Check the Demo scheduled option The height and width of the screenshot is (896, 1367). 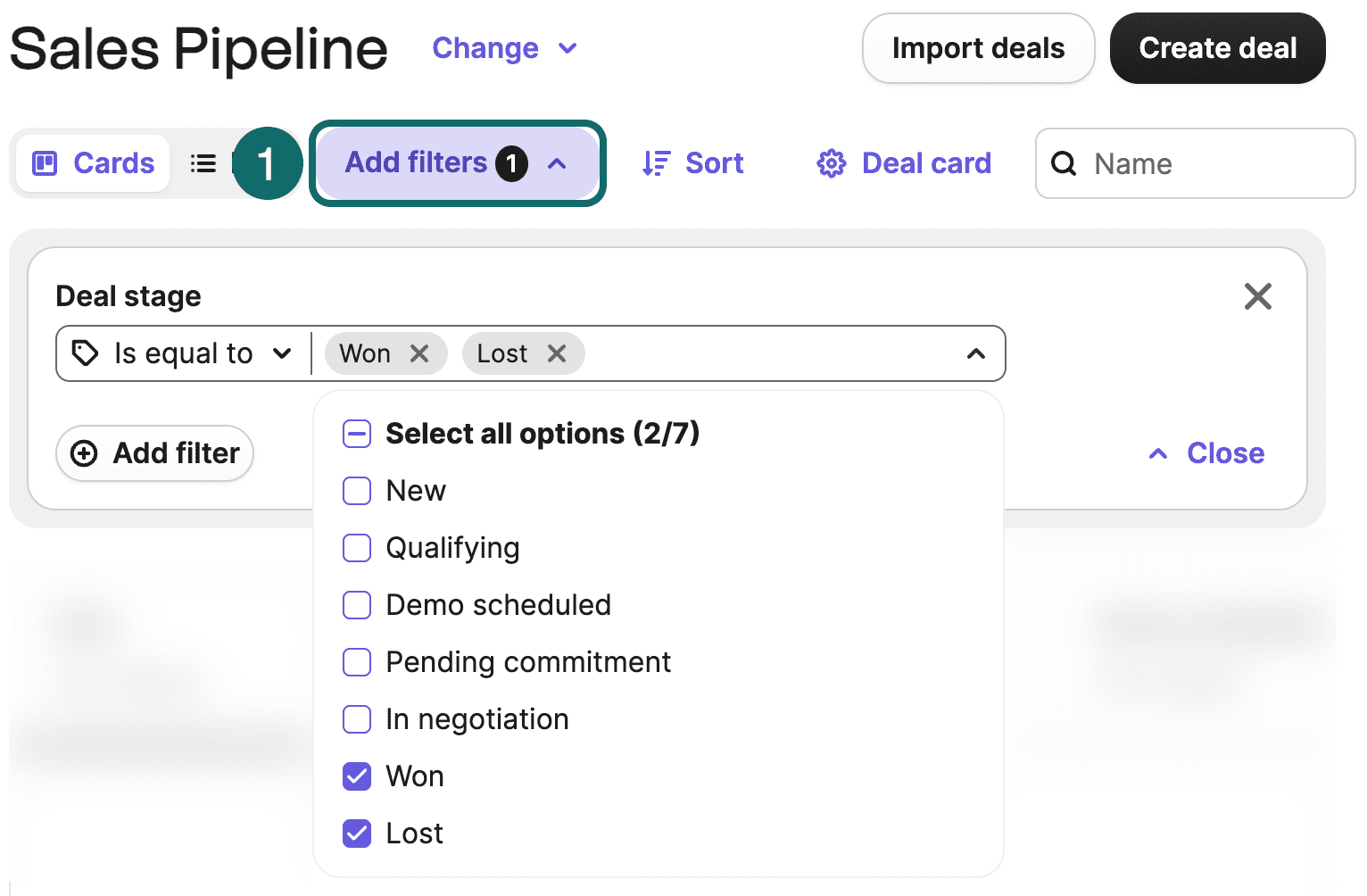(x=357, y=605)
